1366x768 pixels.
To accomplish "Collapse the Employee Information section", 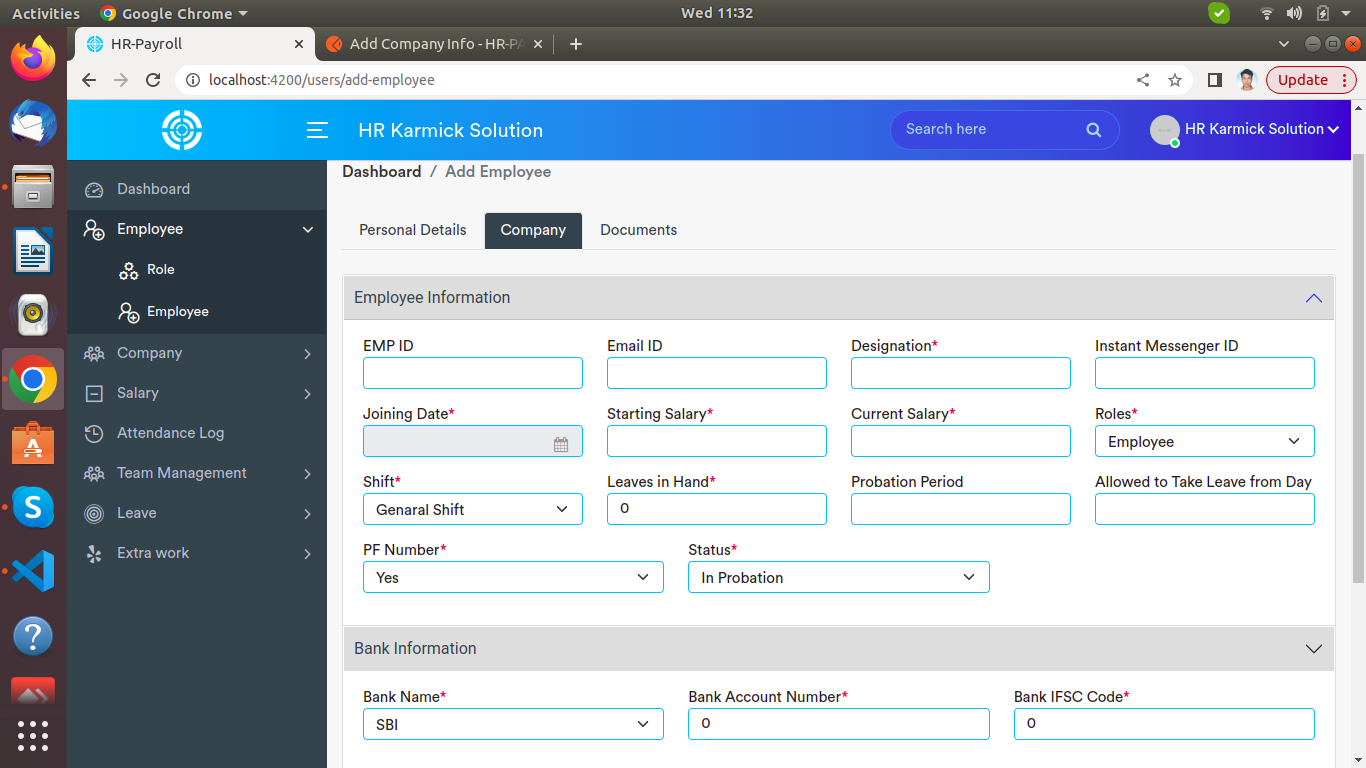I will (1313, 298).
